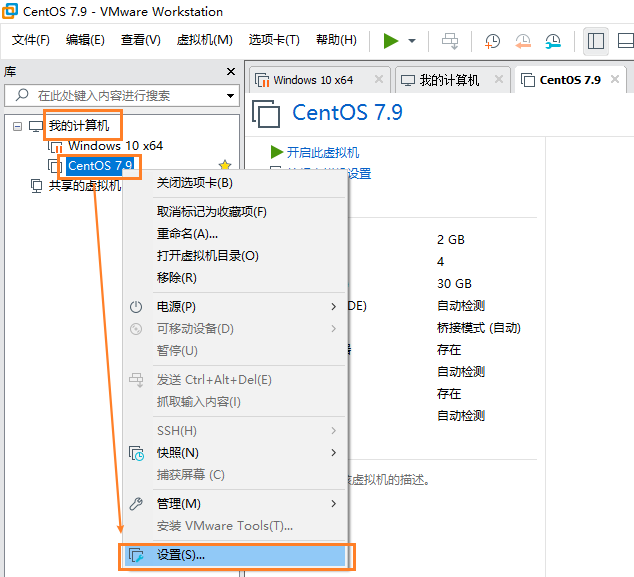This screenshot has height=577, width=634.
Task: Toggle the thumbnail bar view icon
Action: coord(626,41)
